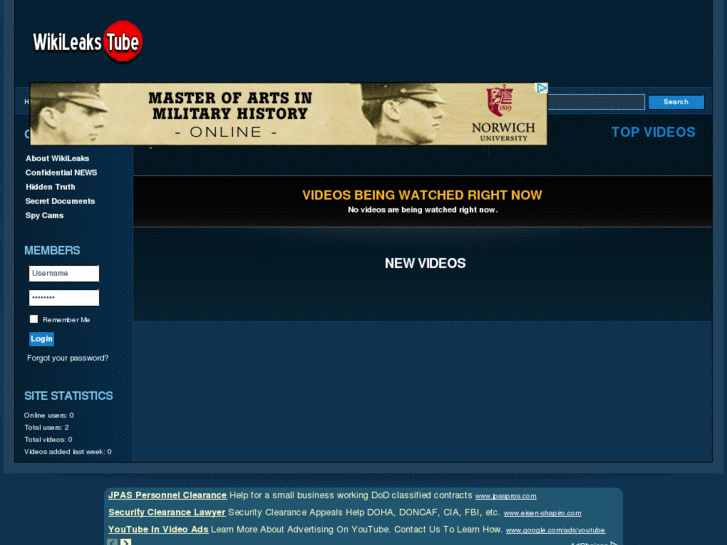Click 'Total users: 2' statistic
The image size is (727, 545).
(46, 428)
